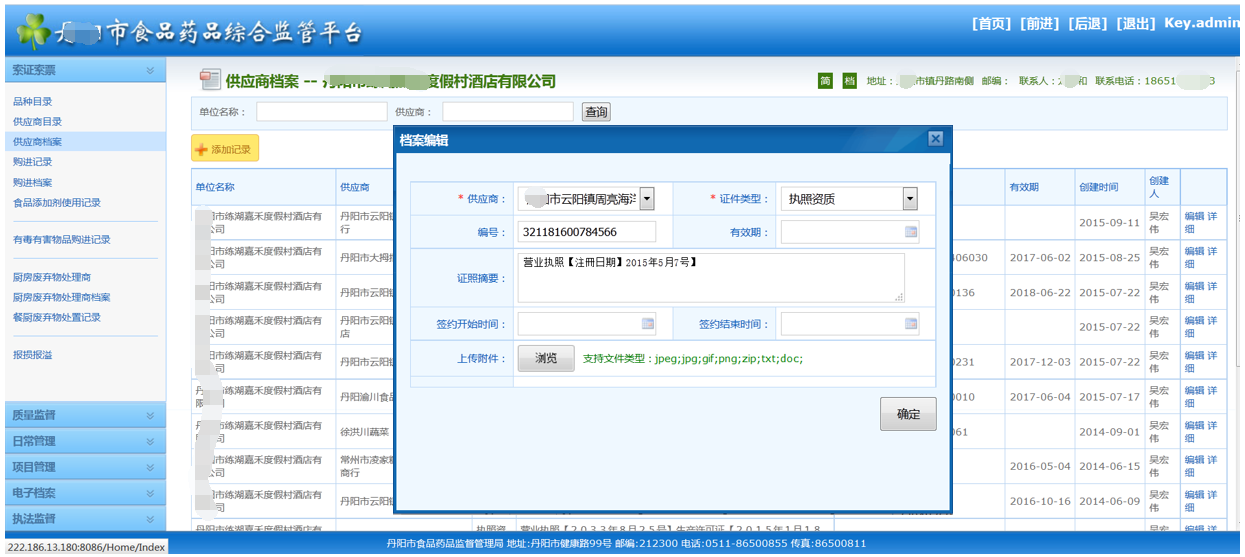Open the calendar for 签约结束时间
This screenshot has height=557, width=1245.
pos(910,324)
